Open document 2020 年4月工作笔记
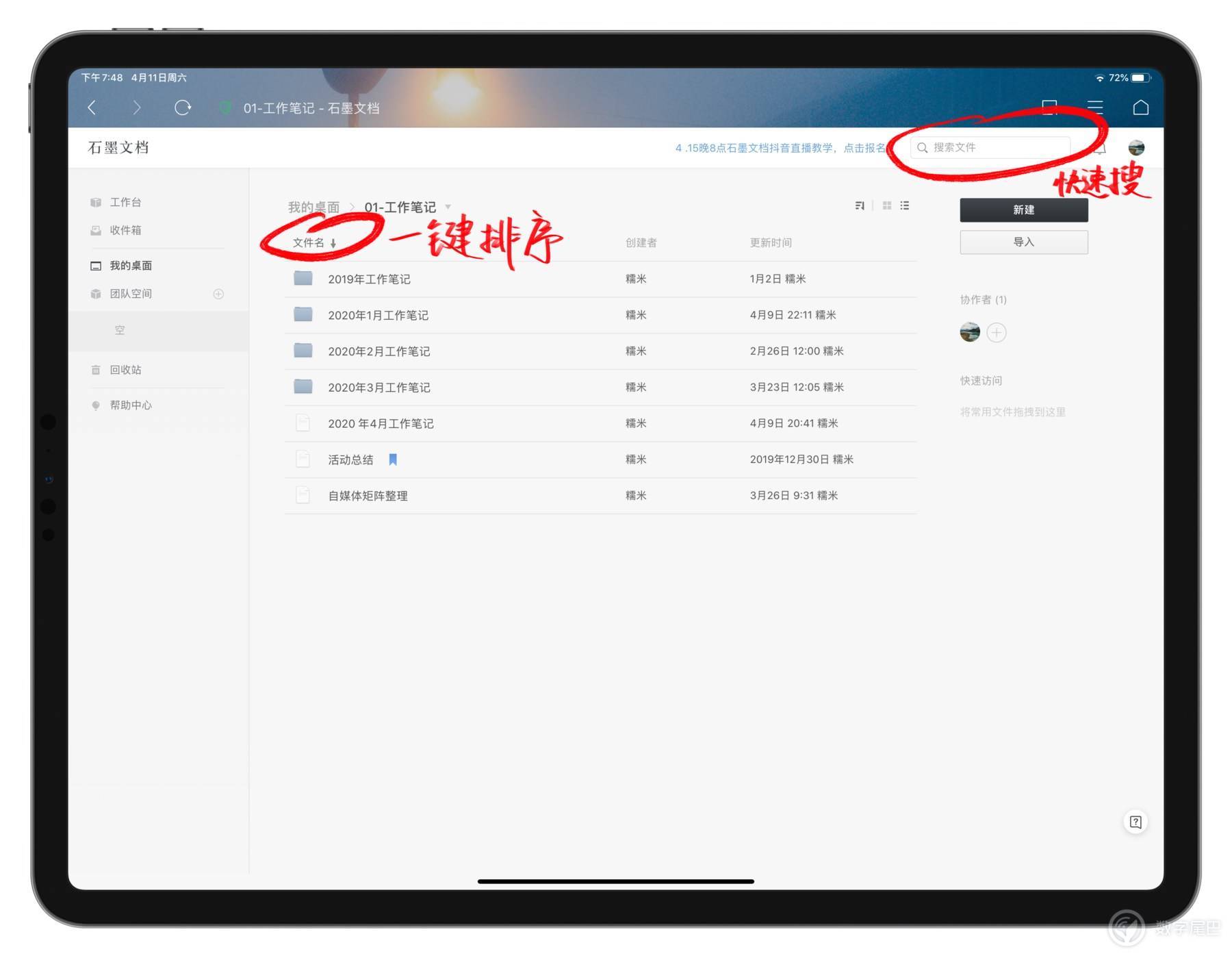Screen dimensions: 1232x958 point(381,424)
